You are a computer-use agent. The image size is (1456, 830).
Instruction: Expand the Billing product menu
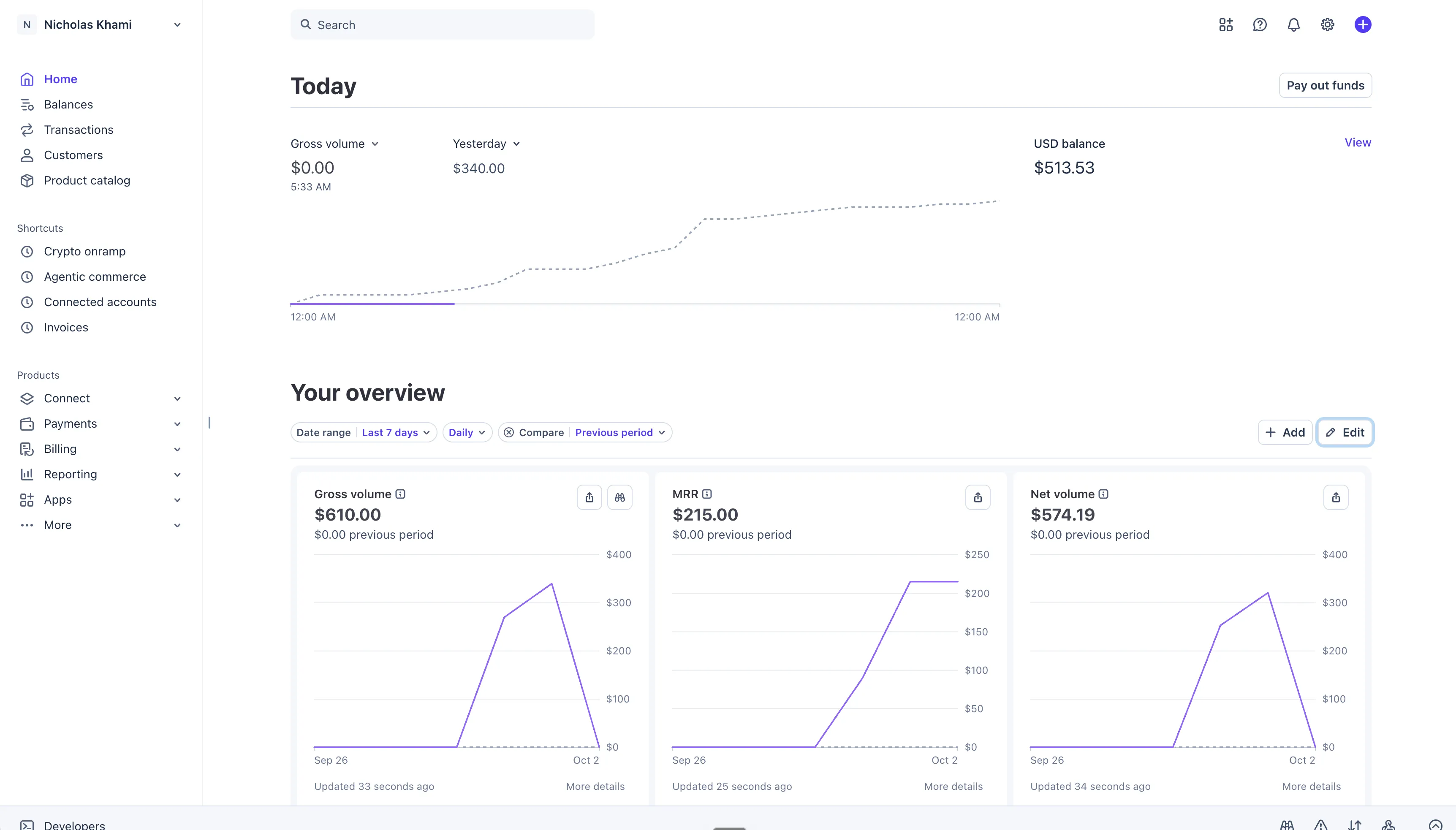point(101,449)
